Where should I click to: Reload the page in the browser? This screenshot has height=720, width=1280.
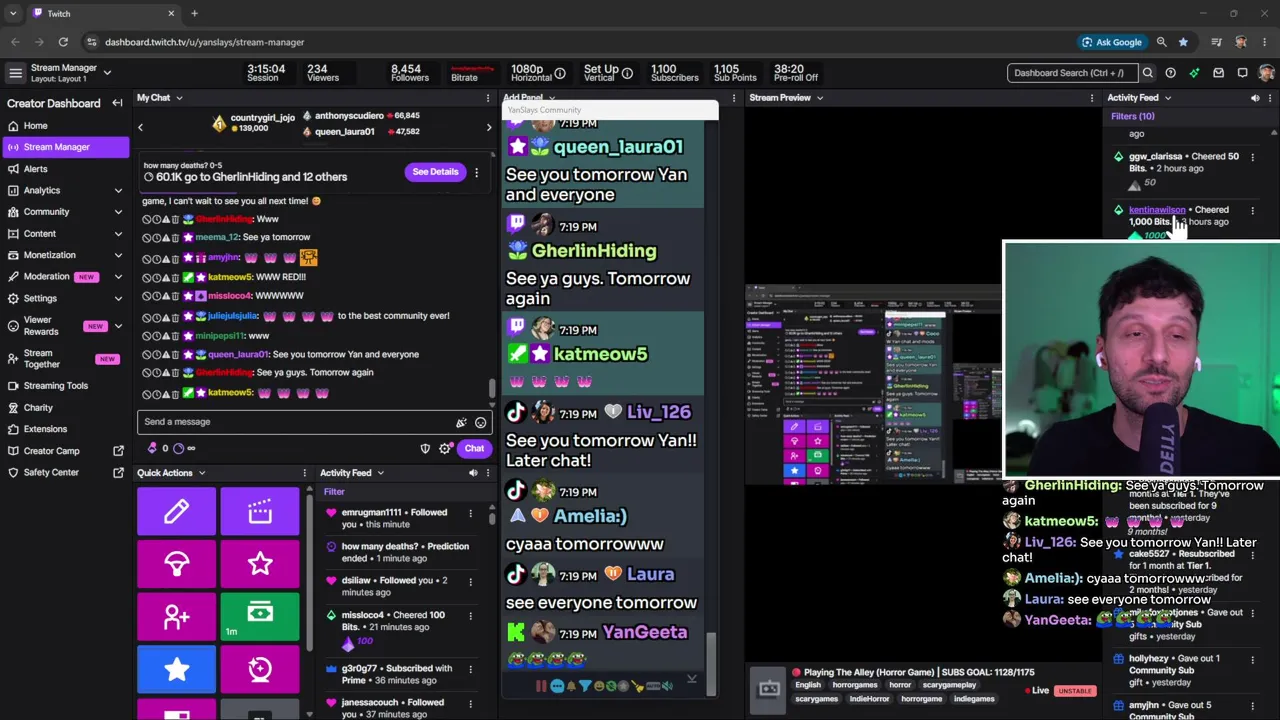[63, 42]
